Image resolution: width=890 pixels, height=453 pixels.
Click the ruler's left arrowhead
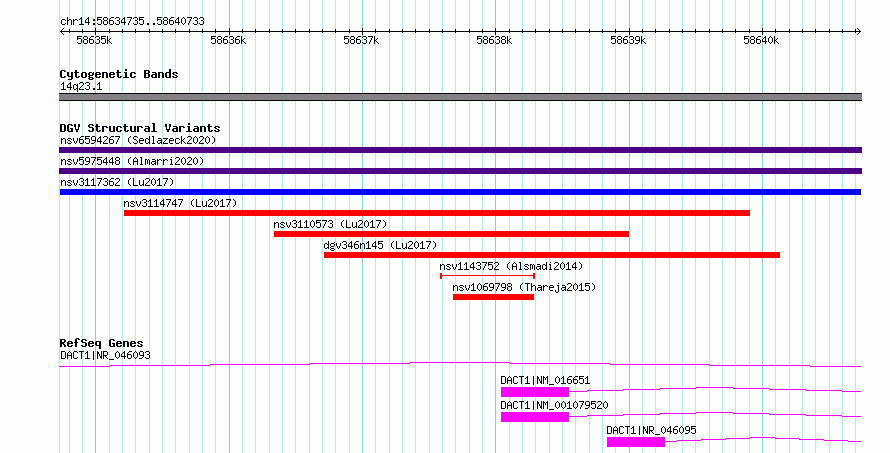[x=62, y=31]
